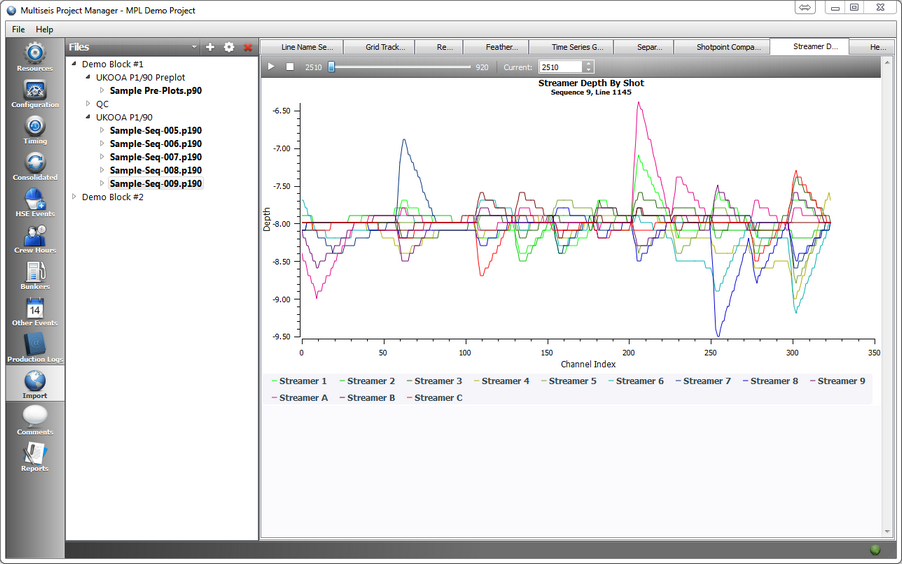Image resolution: width=902 pixels, height=564 pixels.
Task: Toggle Streamer B in chart legend
Action: 367,398
